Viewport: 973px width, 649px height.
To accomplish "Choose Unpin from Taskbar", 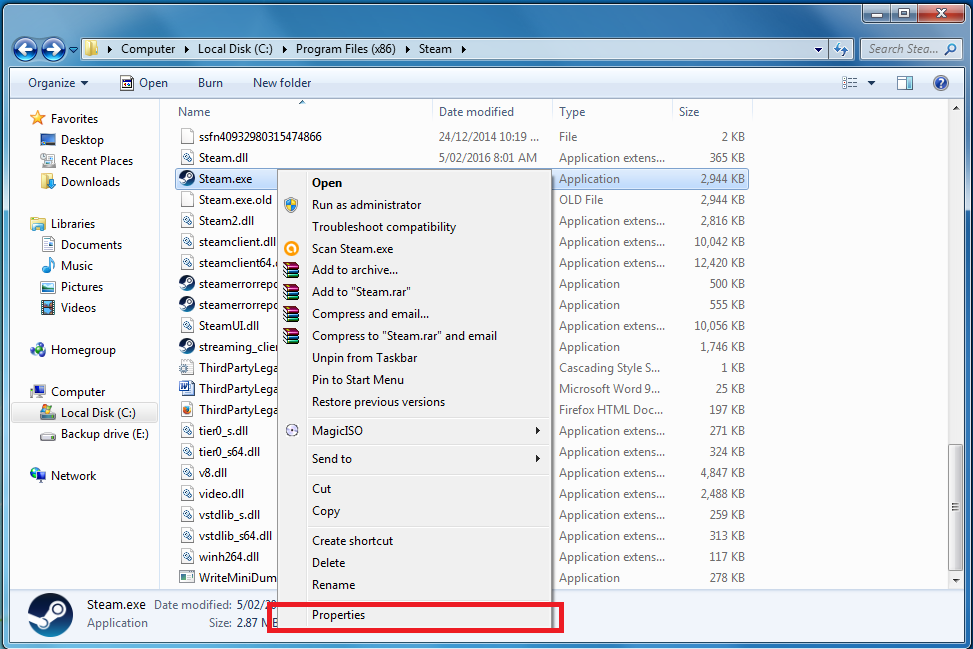I will pos(414,358).
